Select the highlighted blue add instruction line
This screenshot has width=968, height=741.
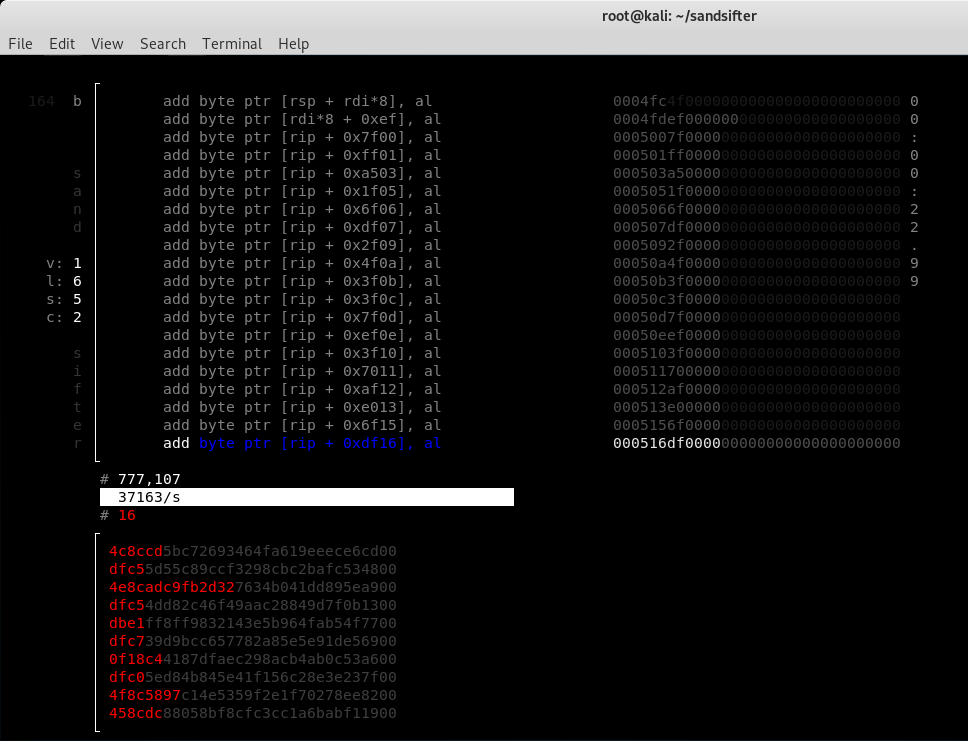point(300,443)
